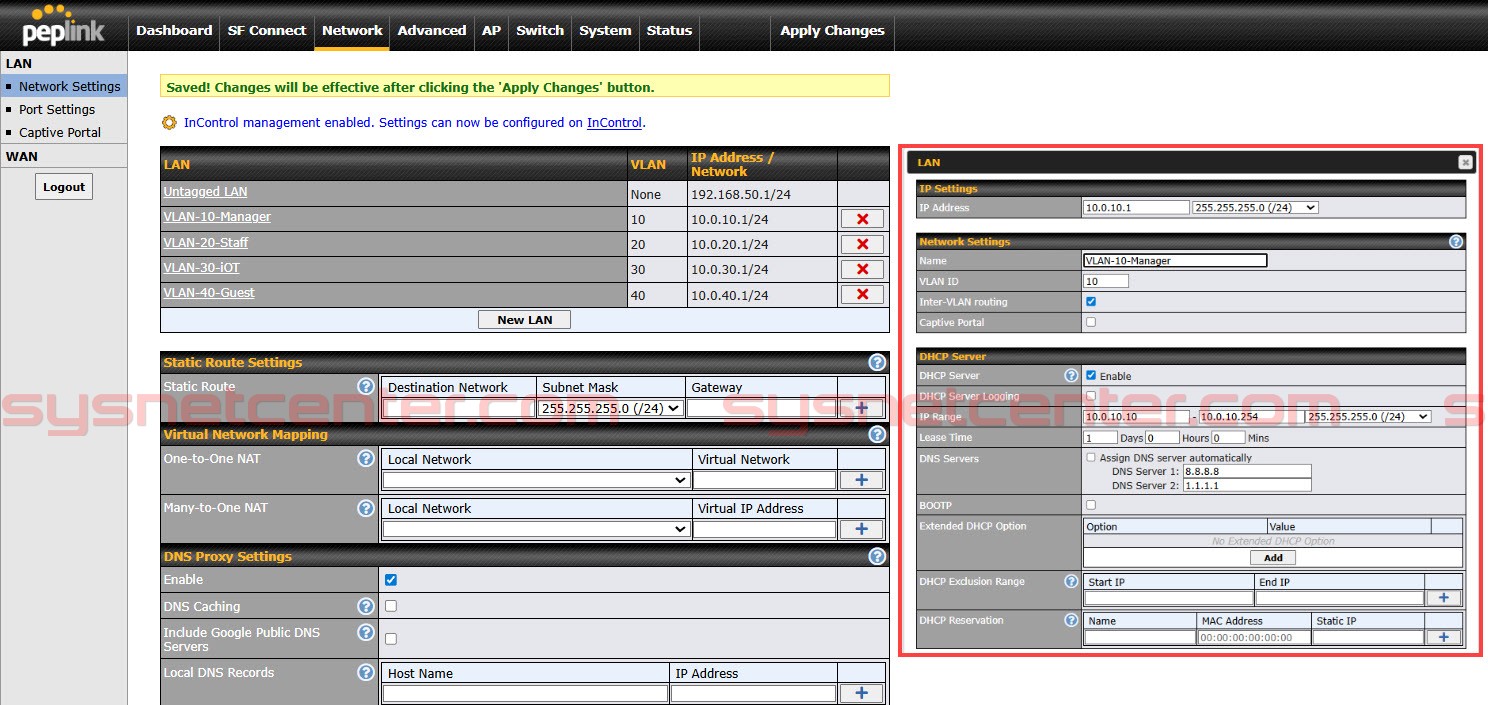
Task: Click Lease Time Days input field
Action: [x=1101, y=438]
